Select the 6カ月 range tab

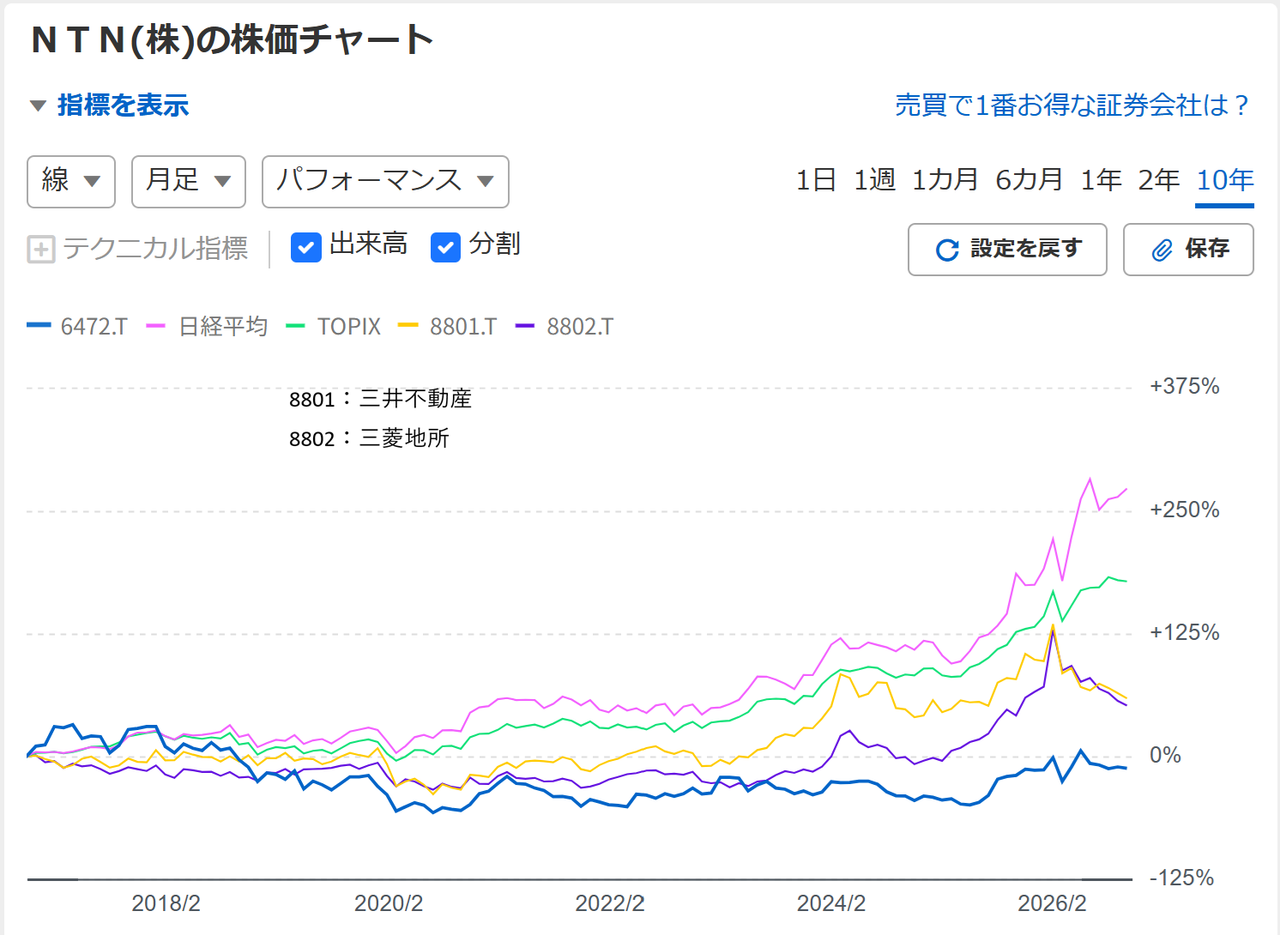pos(1029,180)
